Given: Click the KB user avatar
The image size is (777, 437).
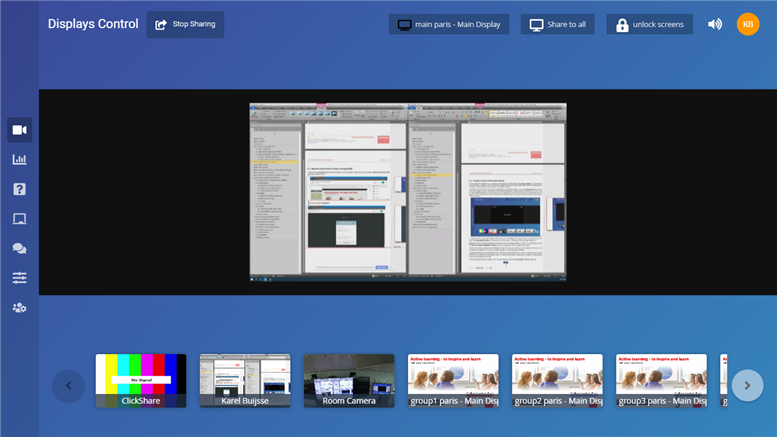Looking at the screenshot, I should click(748, 24).
